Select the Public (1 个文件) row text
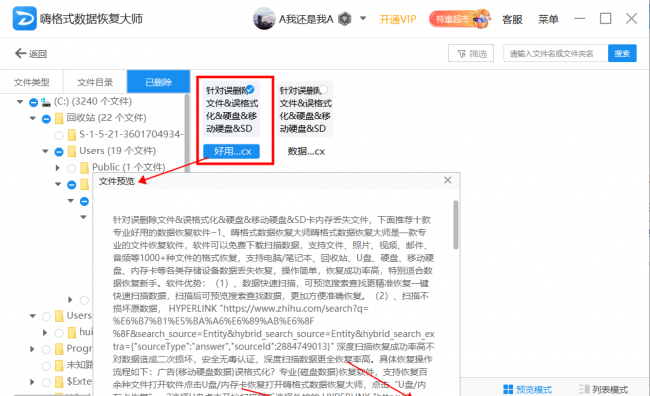The height and width of the screenshot is (396, 650). tap(129, 167)
